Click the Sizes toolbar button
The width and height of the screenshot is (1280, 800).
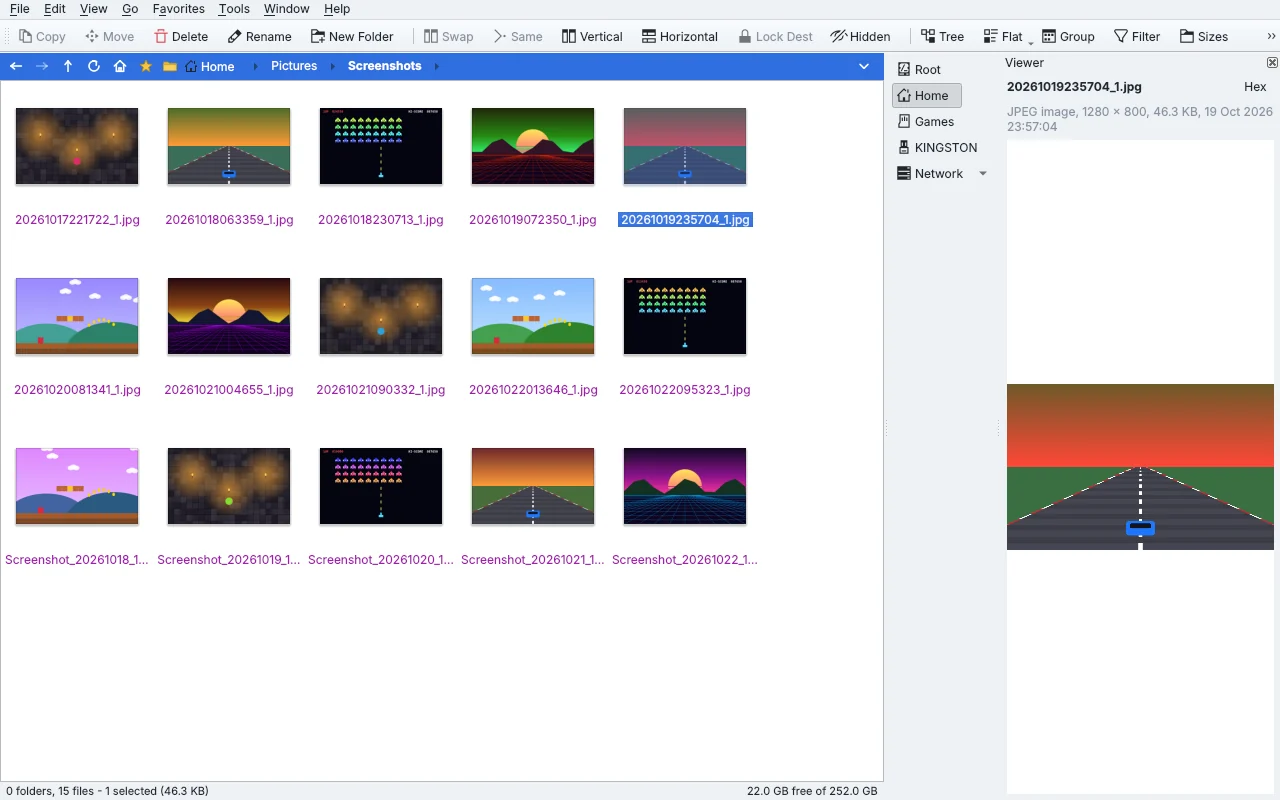(1204, 36)
